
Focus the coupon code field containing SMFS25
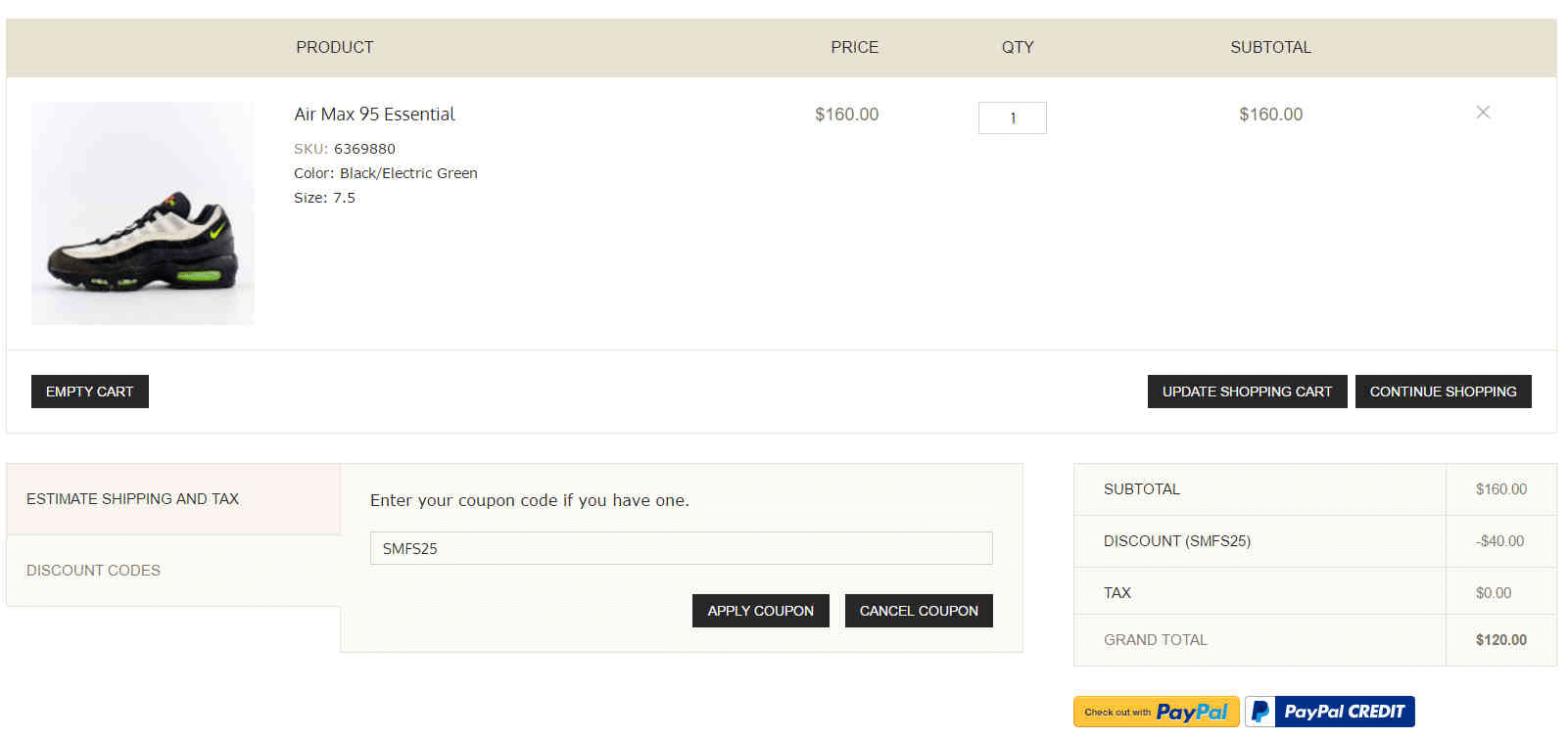point(681,548)
